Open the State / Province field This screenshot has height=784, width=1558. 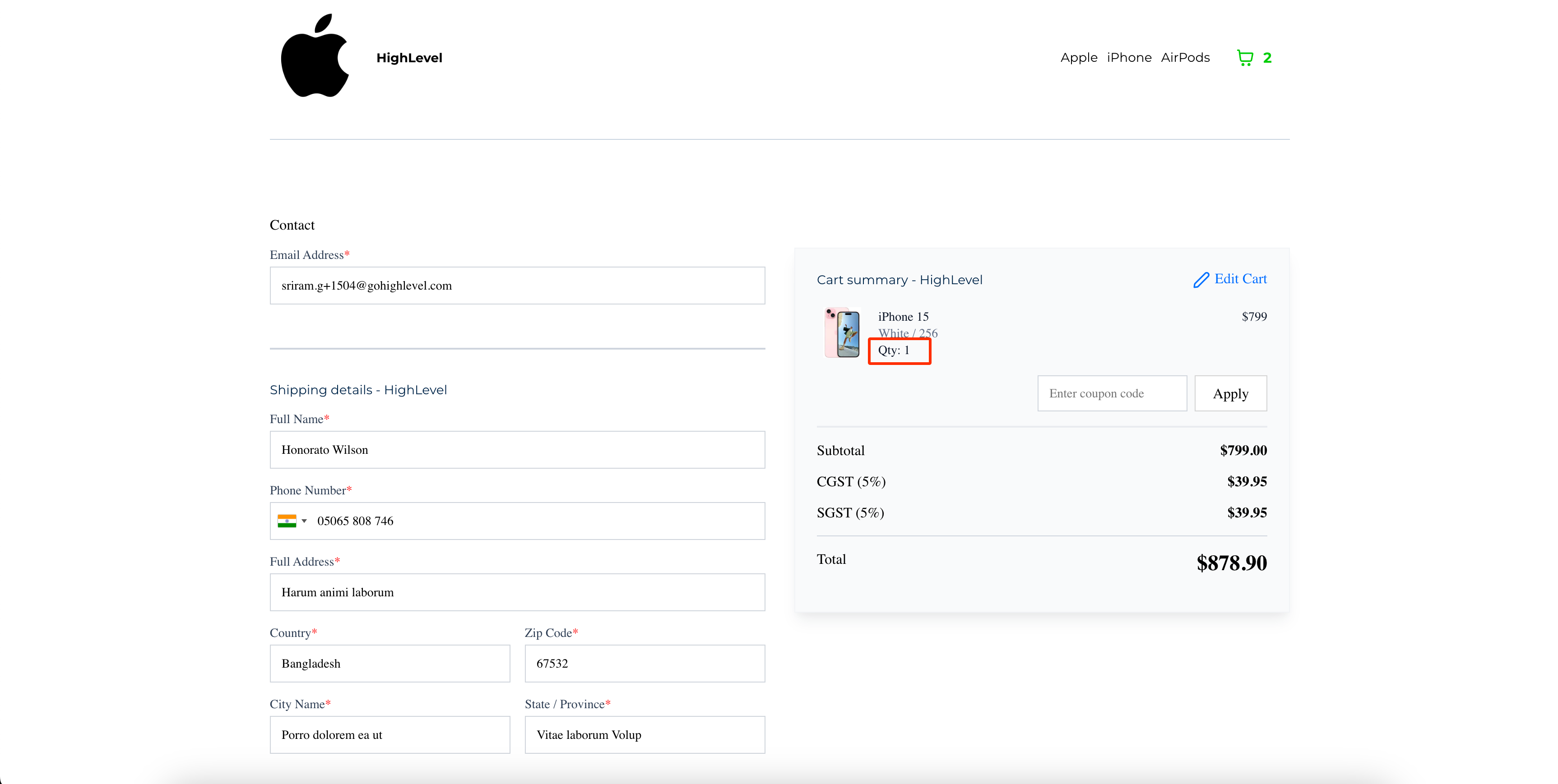[x=644, y=735]
